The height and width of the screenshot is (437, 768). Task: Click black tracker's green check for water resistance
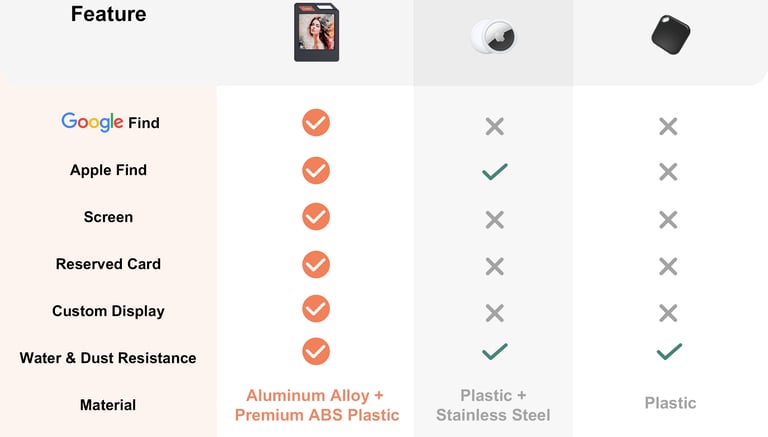pyautogui.click(x=669, y=351)
